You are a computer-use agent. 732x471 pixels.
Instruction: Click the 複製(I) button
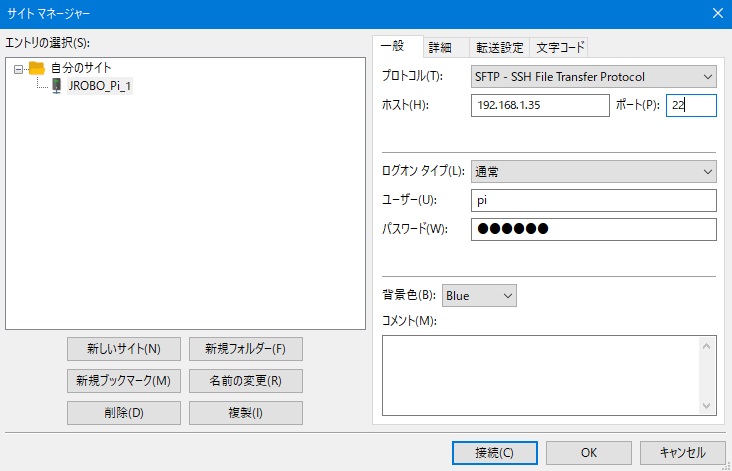coord(246,413)
